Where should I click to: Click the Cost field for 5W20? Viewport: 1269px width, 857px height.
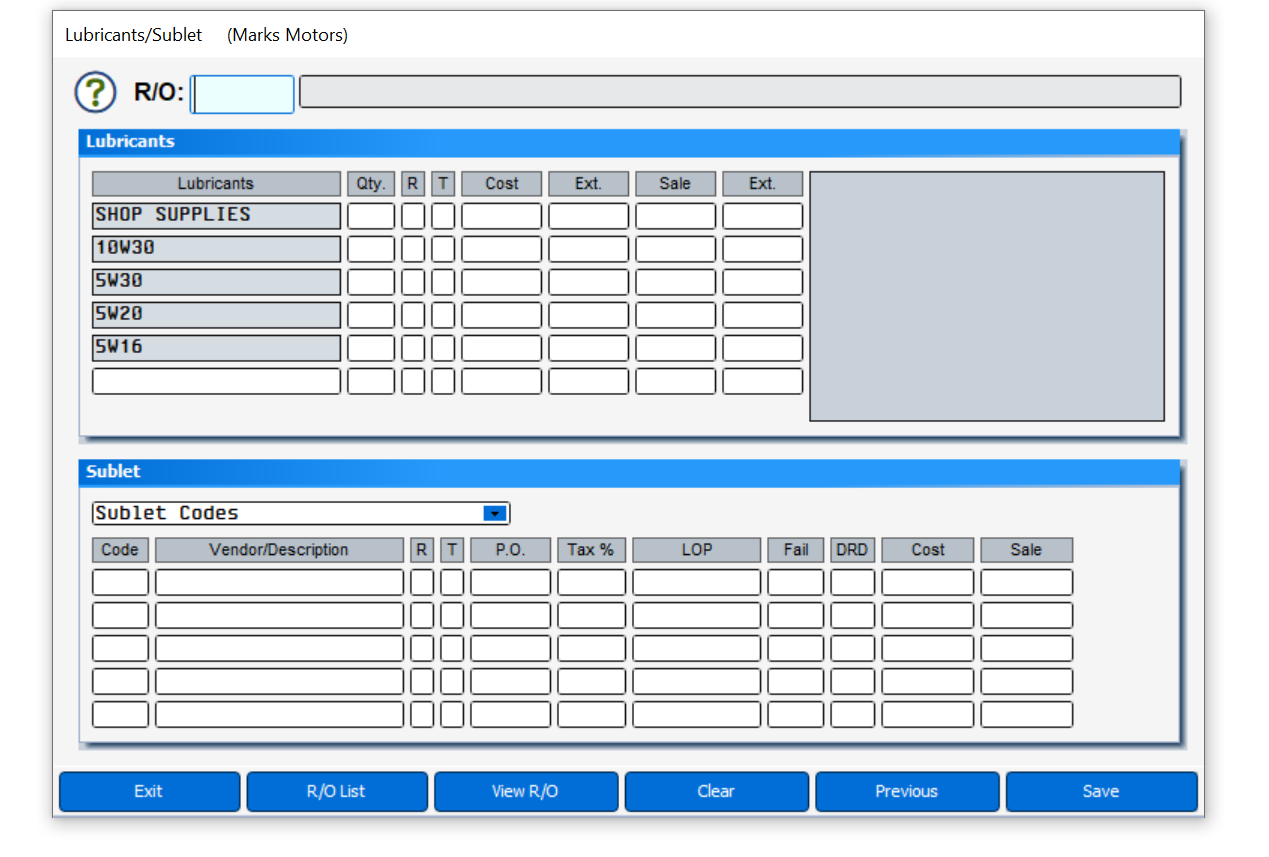(x=501, y=314)
